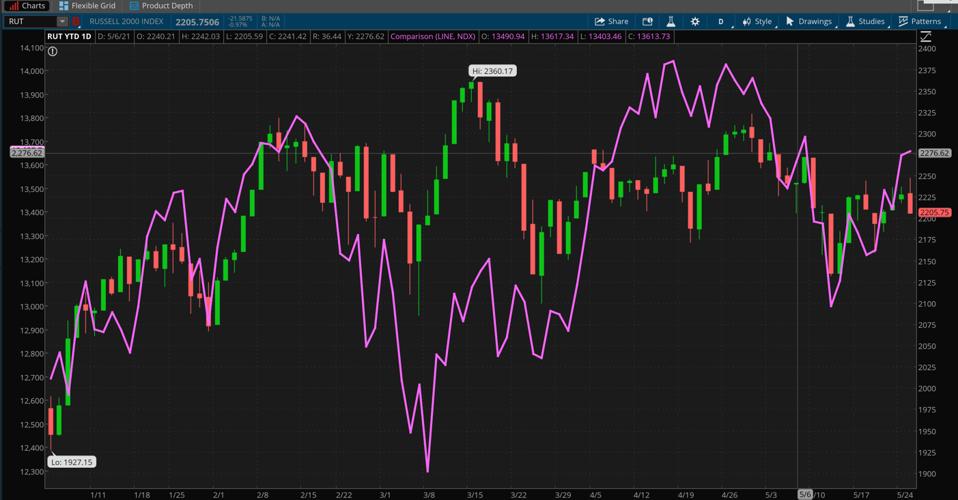Click the flask icon beside the gear
958x500 pixels.
click(x=671, y=21)
